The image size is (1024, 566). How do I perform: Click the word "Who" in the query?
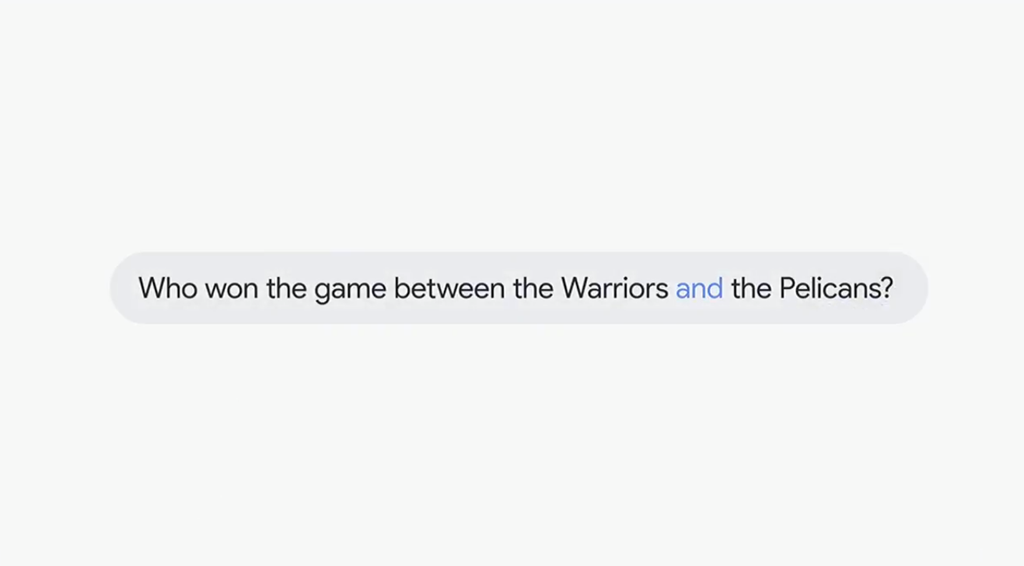pos(167,289)
